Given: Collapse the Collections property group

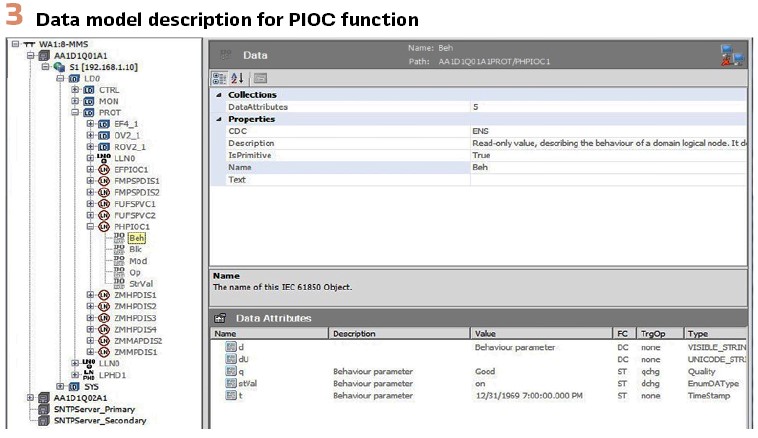Looking at the screenshot, I should (x=220, y=94).
